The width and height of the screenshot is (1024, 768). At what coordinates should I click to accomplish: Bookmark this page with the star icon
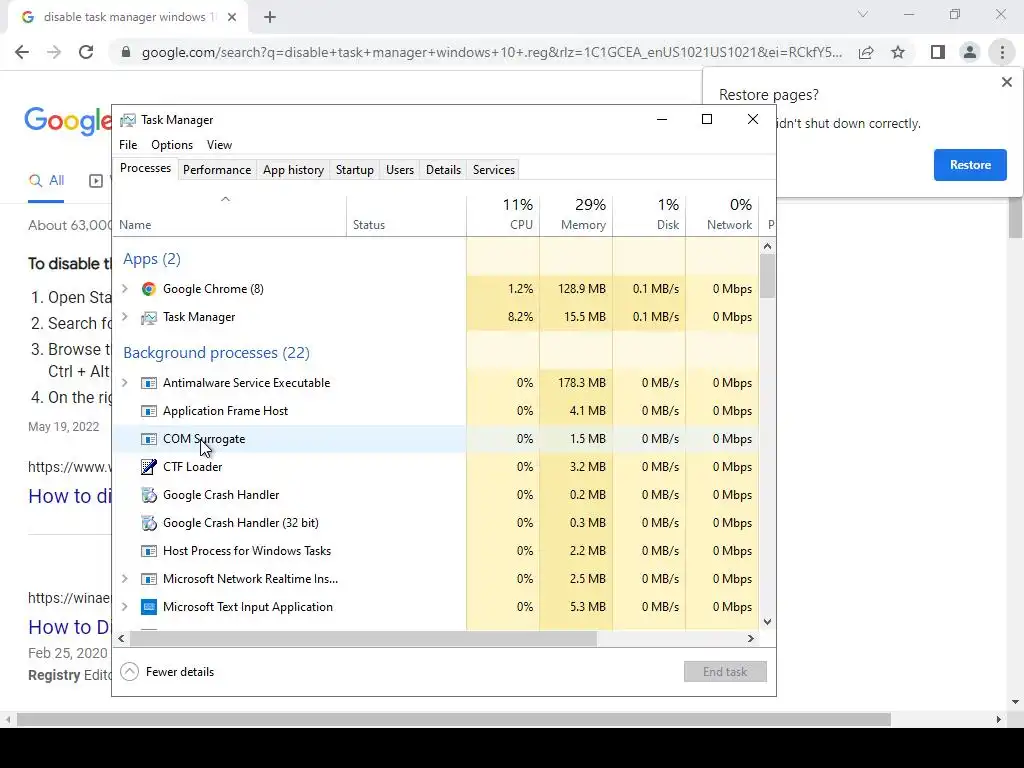[x=898, y=52]
